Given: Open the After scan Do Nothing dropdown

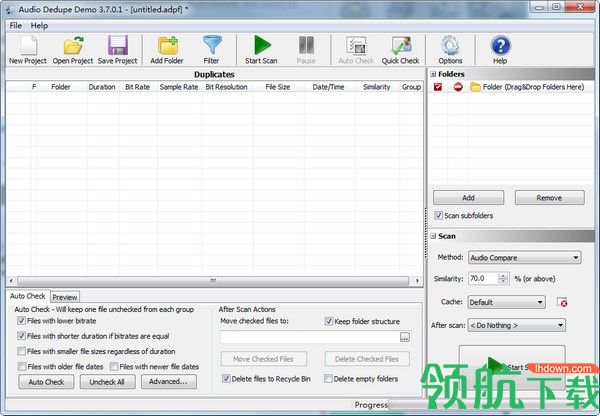Looking at the screenshot, I should [x=517, y=325].
